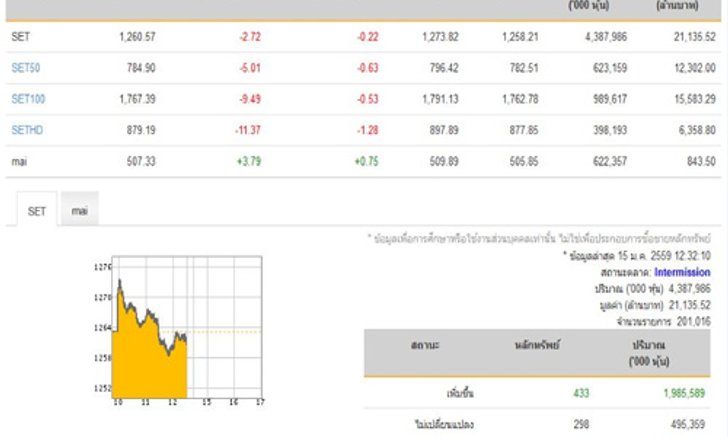Switch to the SET chart tab
The width and height of the screenshot is (728, 437).
(x=37, y=211)
